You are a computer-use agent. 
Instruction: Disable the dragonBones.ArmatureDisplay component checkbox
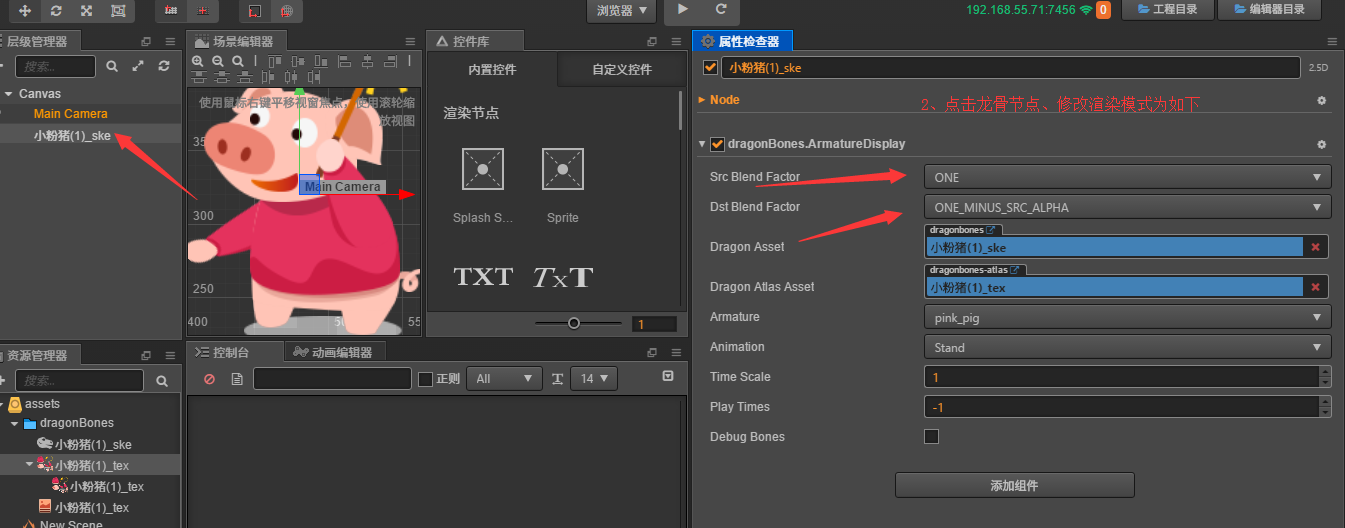(717, 144)
